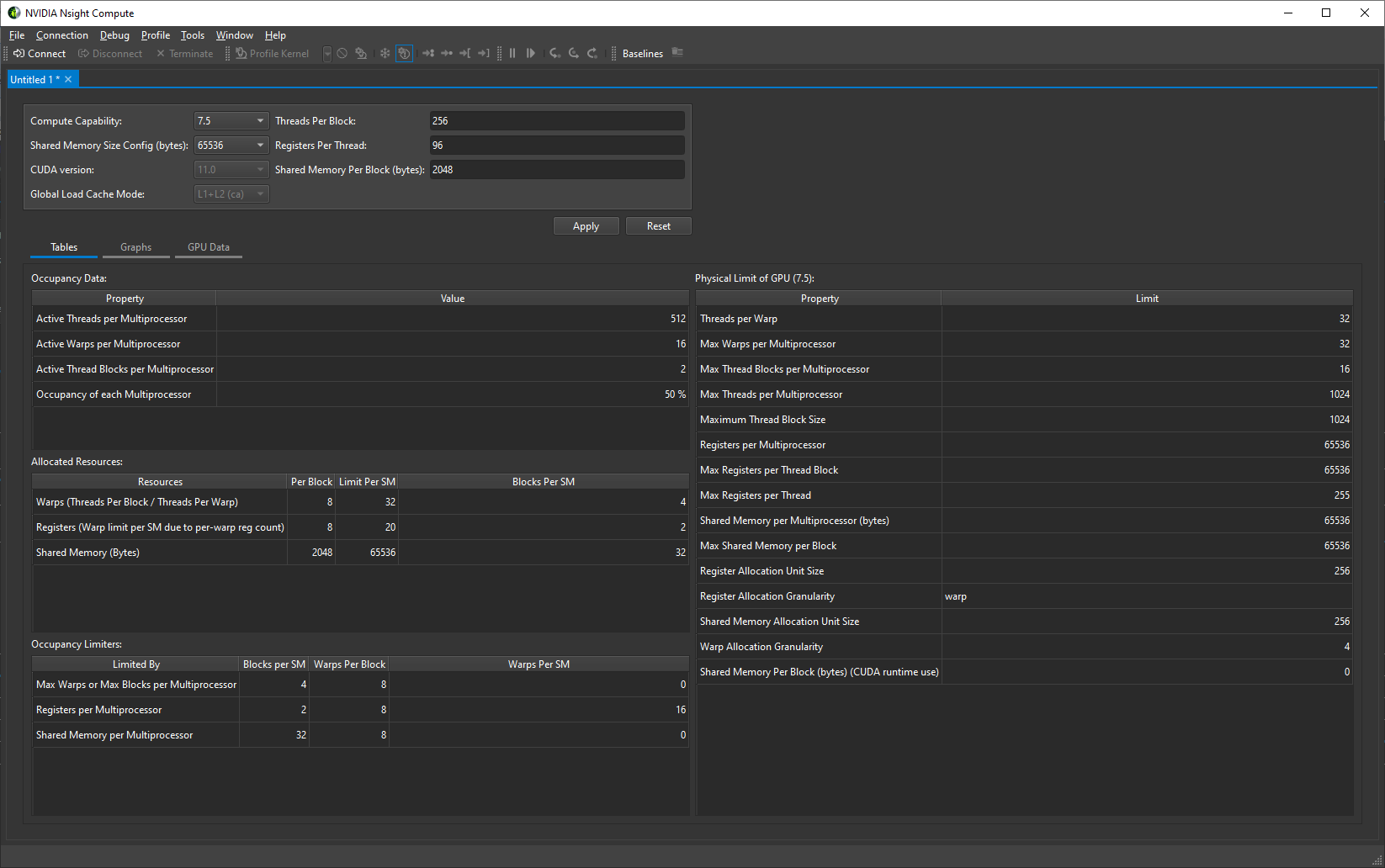Open the Shared Memory Size Config dropdown
This screenshot has width=1385, height=868.
231,146
